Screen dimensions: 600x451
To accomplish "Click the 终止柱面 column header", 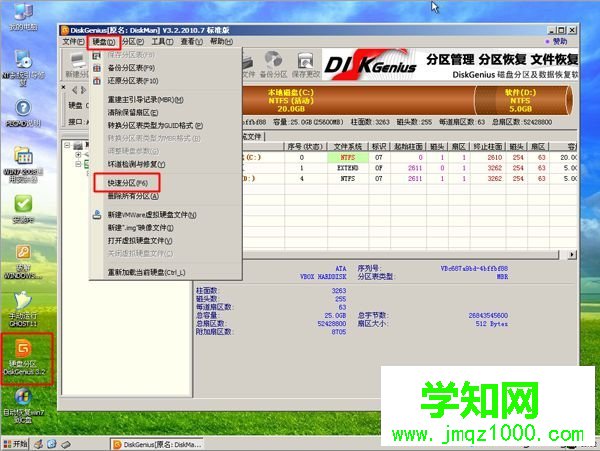I will [488, 147].
